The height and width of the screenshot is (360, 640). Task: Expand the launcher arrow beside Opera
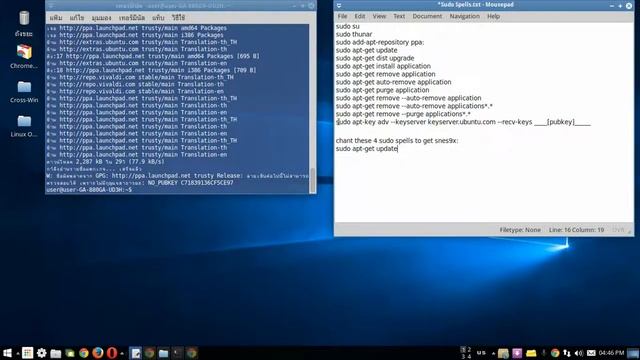point(122,354)
